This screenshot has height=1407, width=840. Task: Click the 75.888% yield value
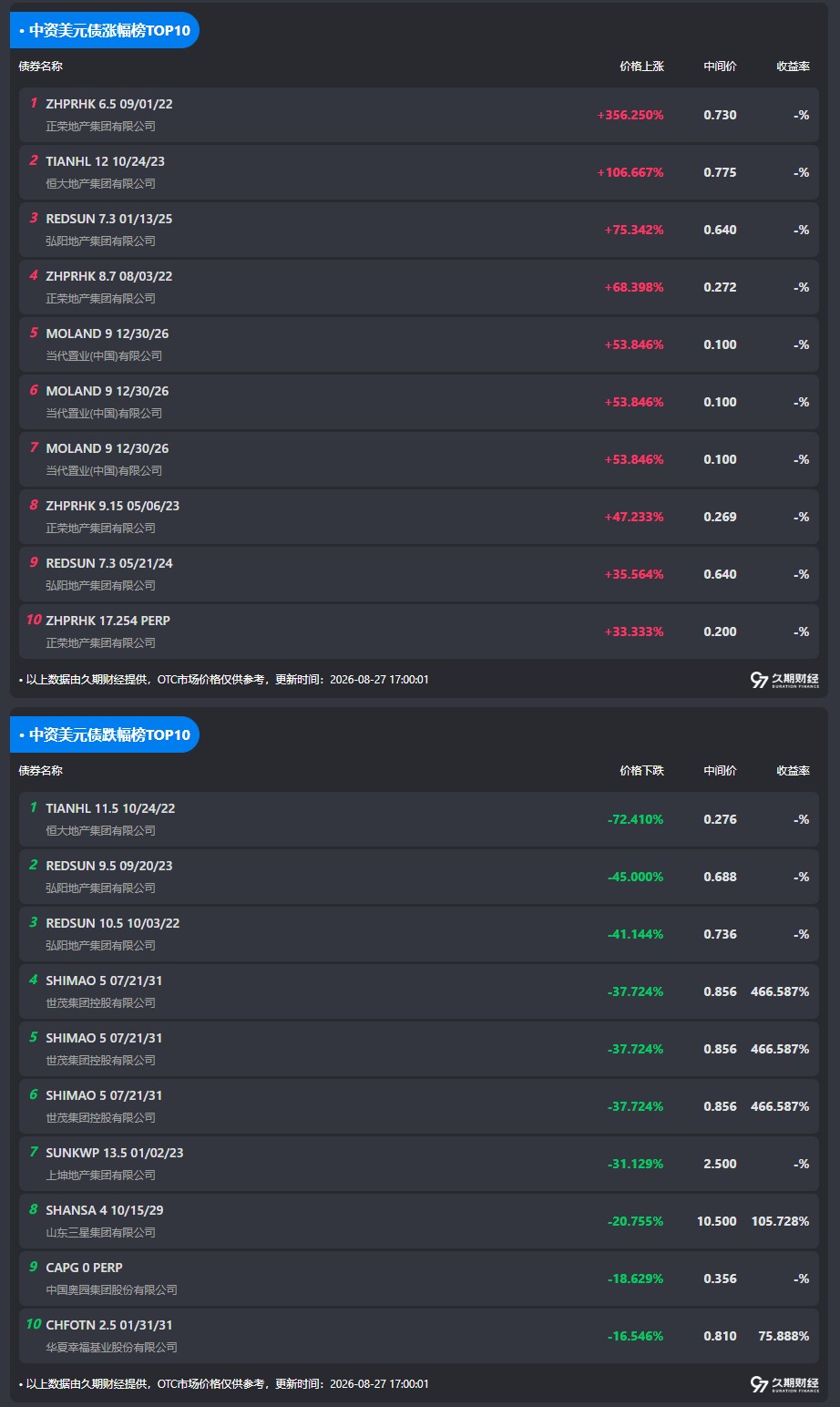tap(784, 1337)
